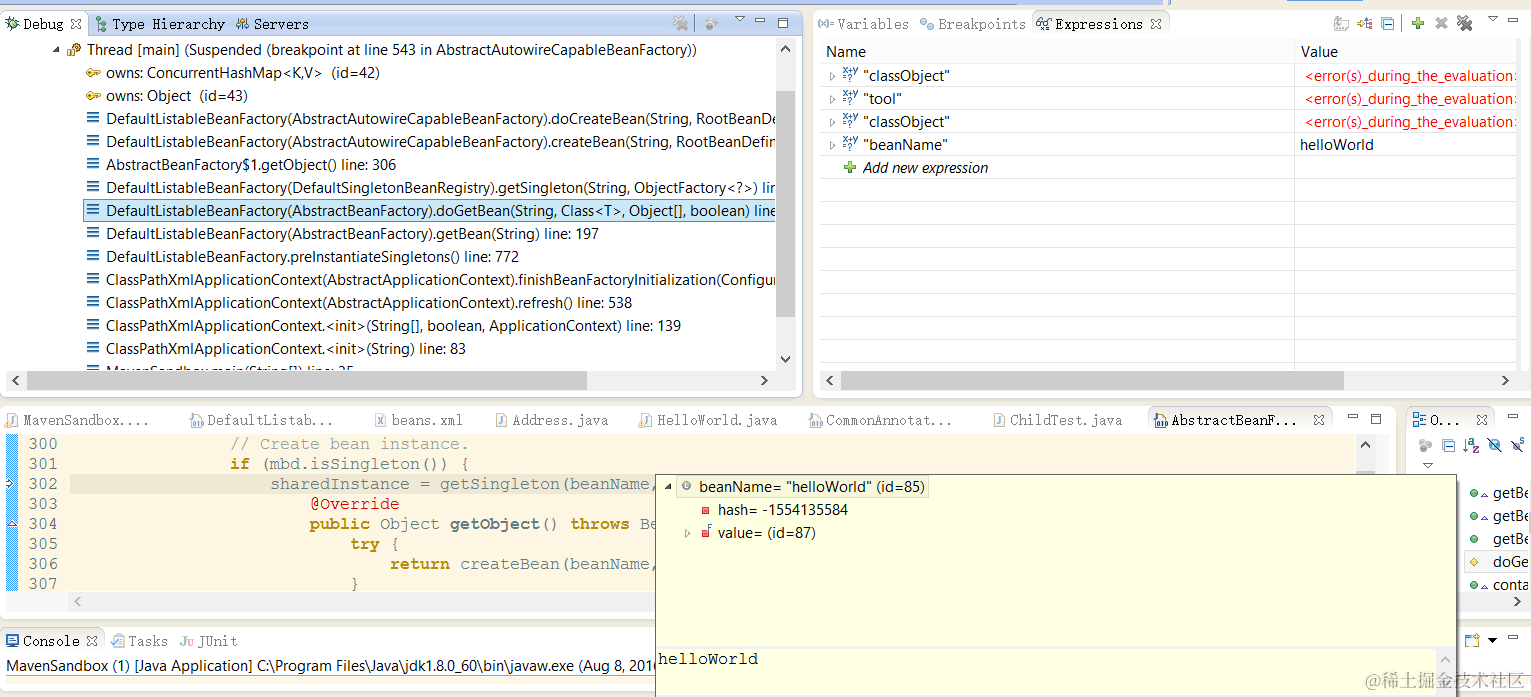
Task: Open the Breakpoints tab
Action: pos(974,24)
